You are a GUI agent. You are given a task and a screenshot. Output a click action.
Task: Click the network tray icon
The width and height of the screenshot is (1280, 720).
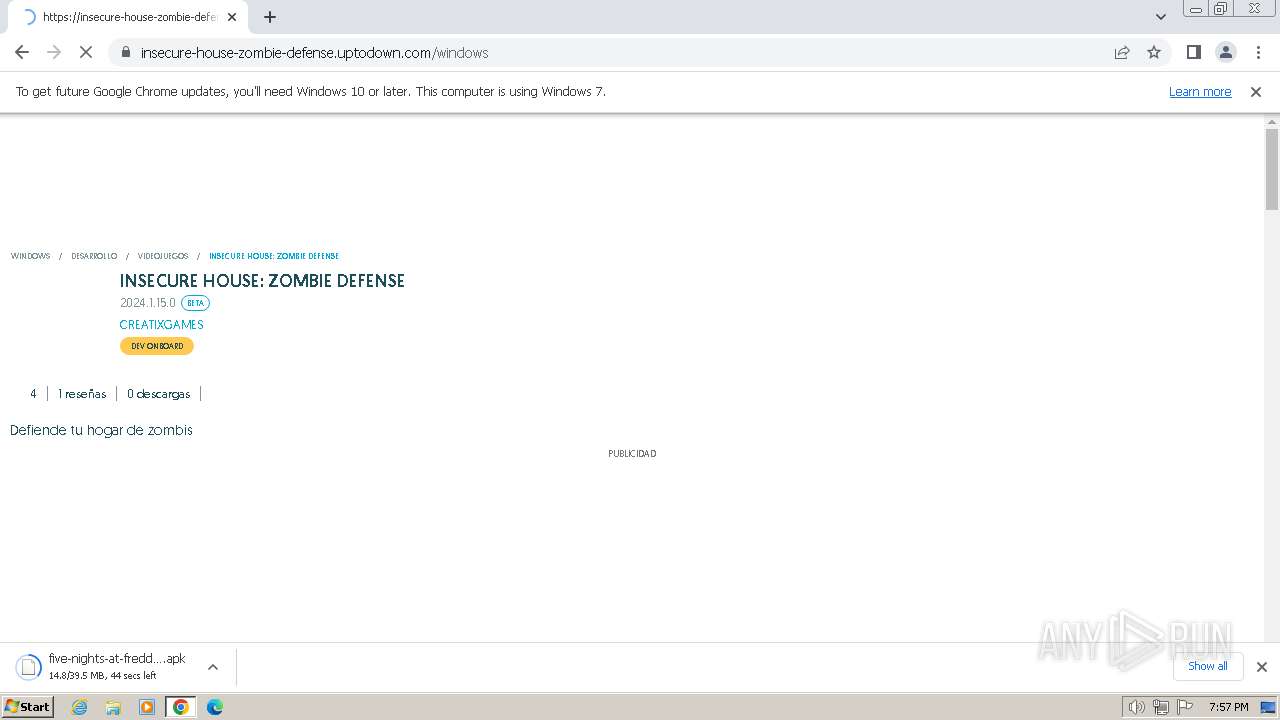(x=1161, y=707)
